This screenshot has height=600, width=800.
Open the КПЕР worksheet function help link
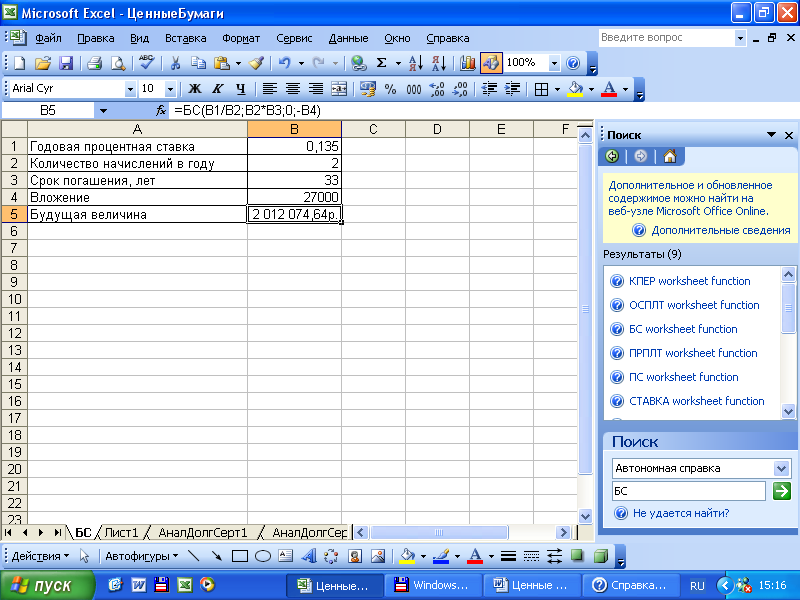pos(689,281)
